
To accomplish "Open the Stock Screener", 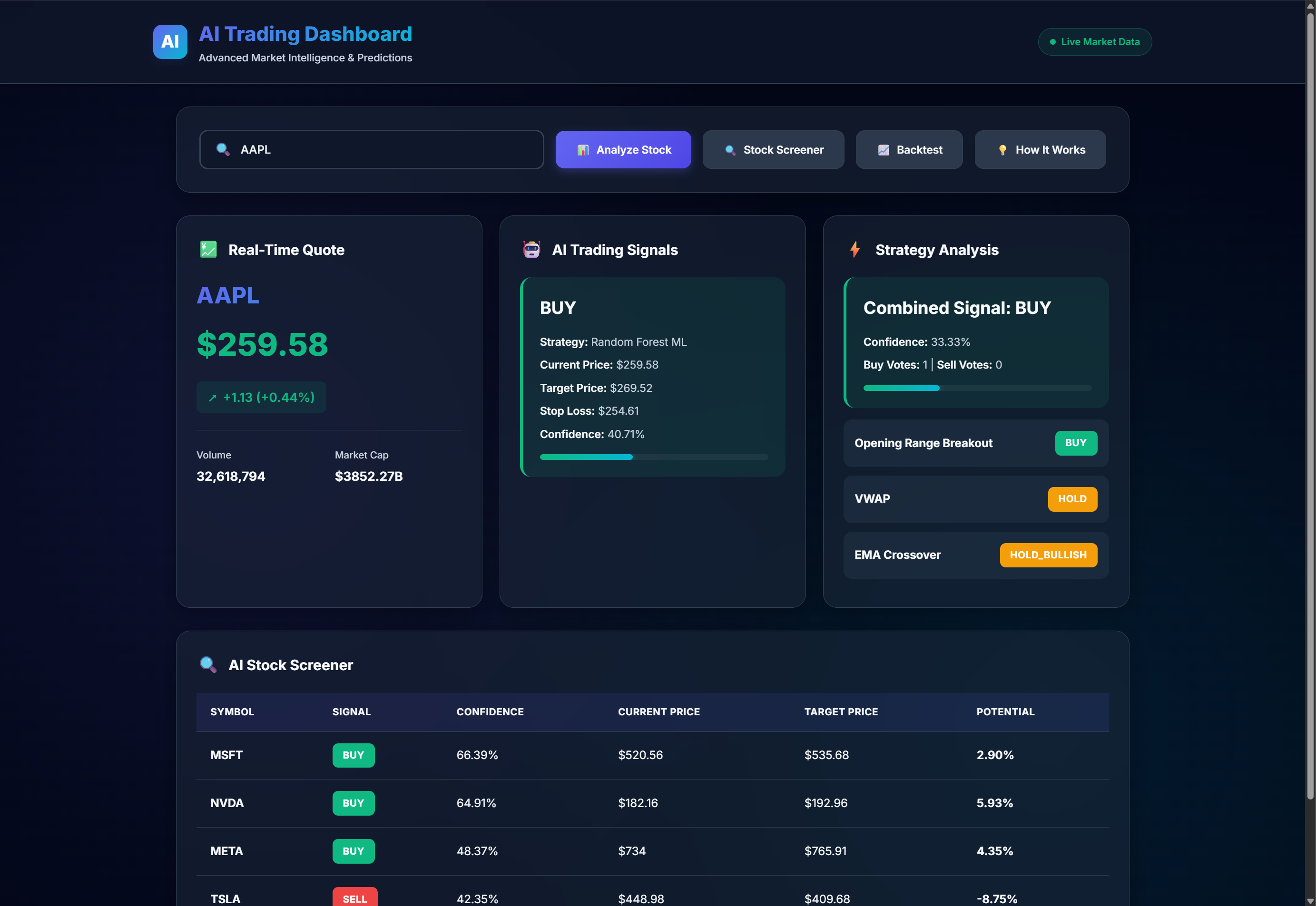I will click(773, 149).
